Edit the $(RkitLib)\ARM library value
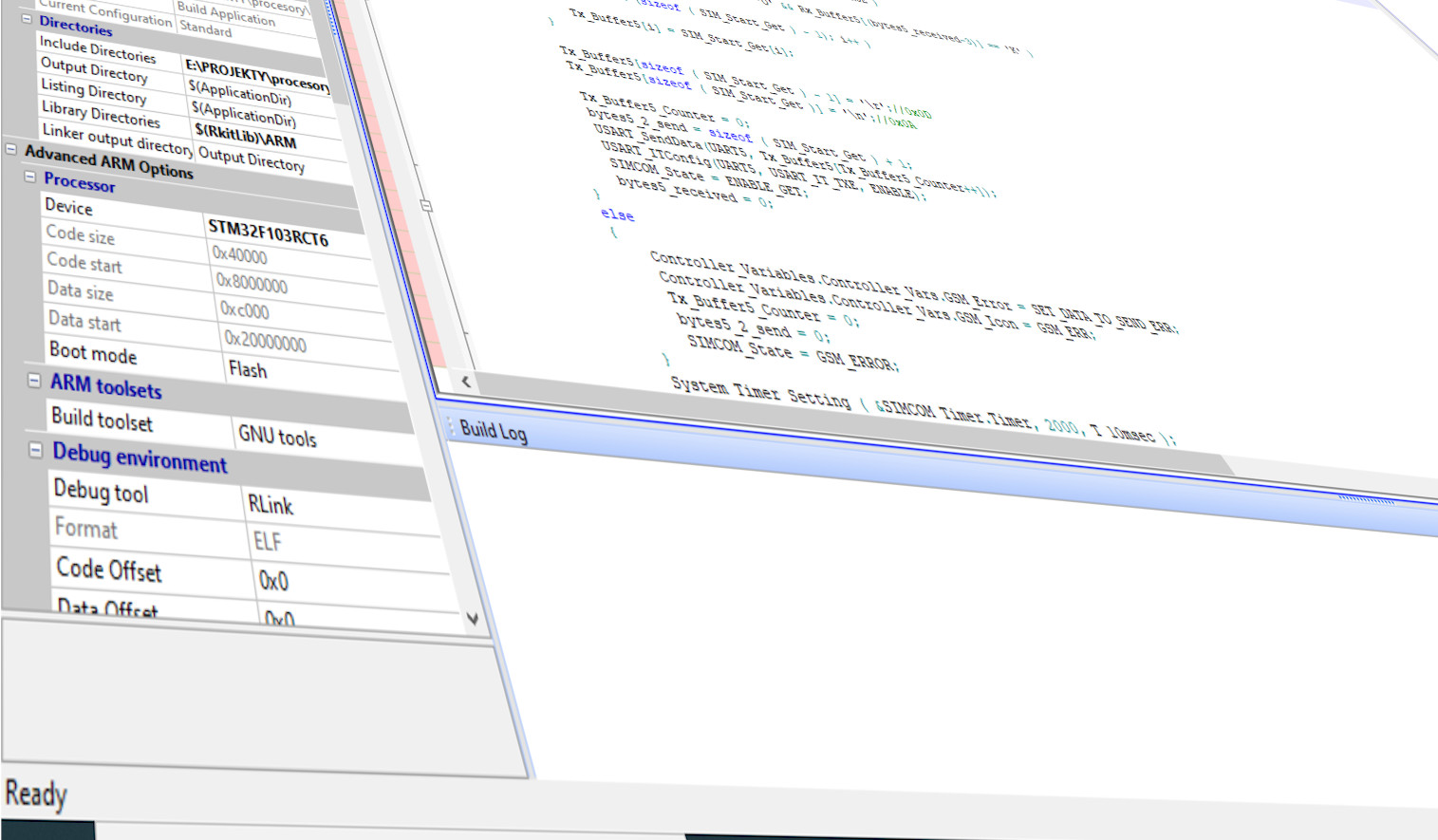Viewport: 1438px width, 840px height. 246,136
